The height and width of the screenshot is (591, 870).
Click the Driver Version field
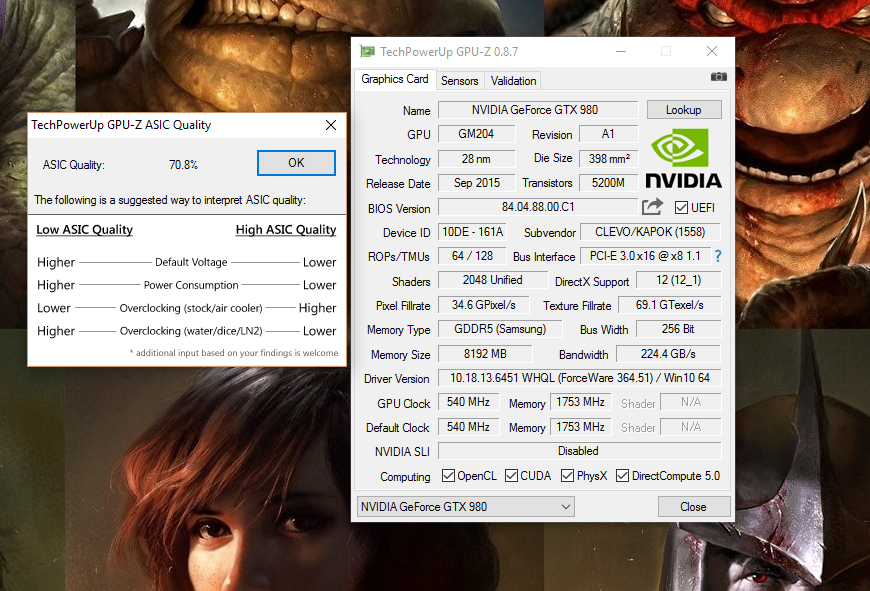[x=579, y=378]
